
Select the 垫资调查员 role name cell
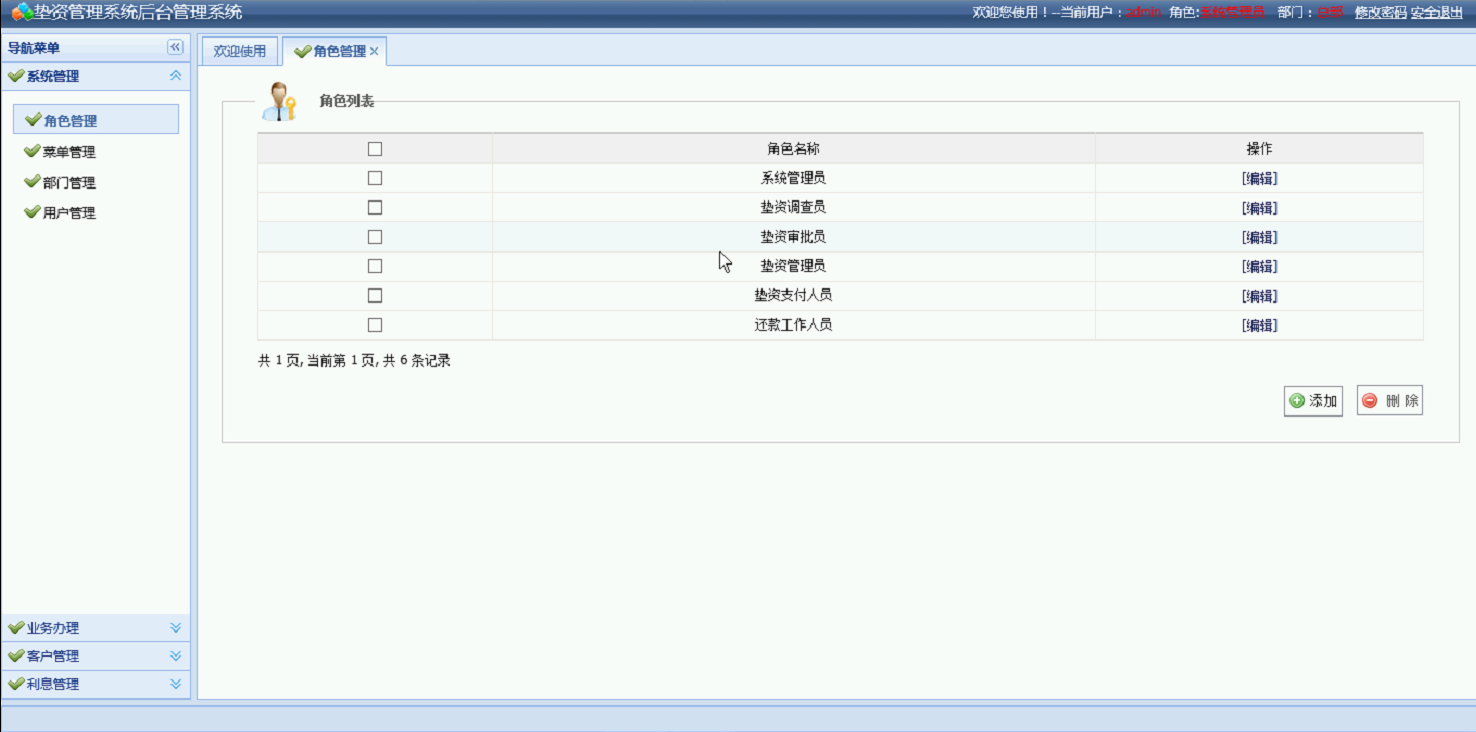(x=794, y=207)
